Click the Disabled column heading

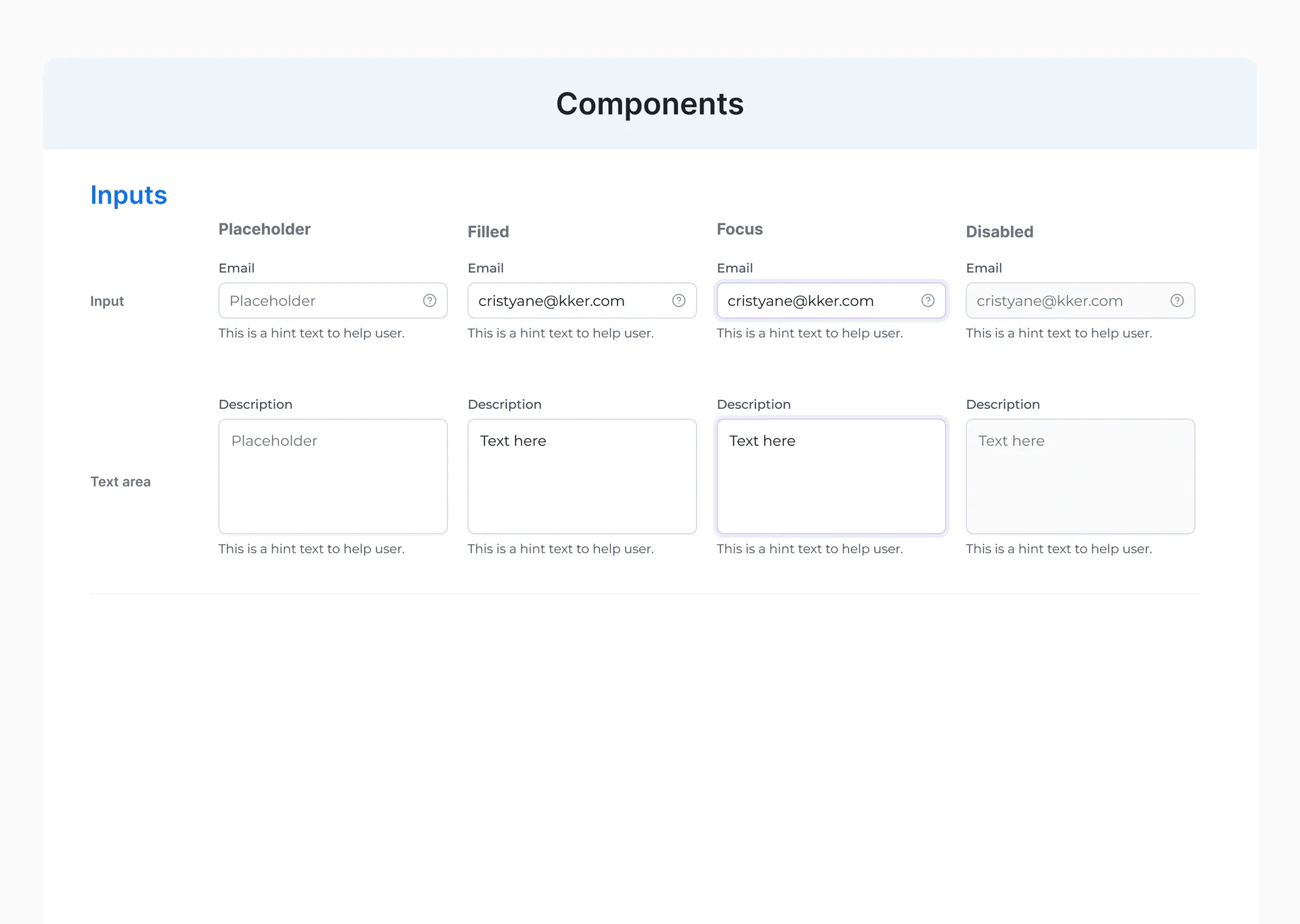(999, 232)
